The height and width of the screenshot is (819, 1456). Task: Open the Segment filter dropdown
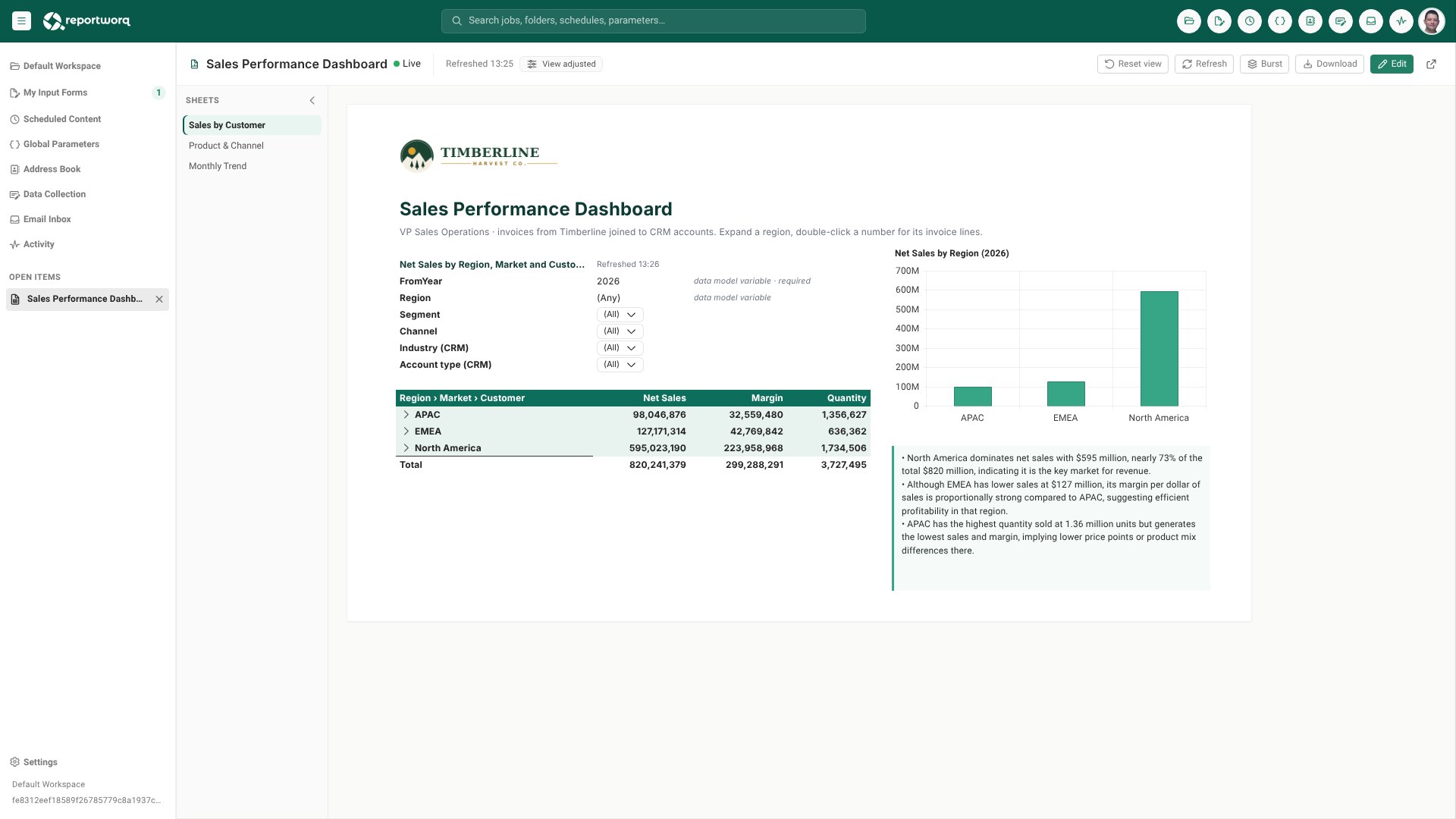[620, 315]
